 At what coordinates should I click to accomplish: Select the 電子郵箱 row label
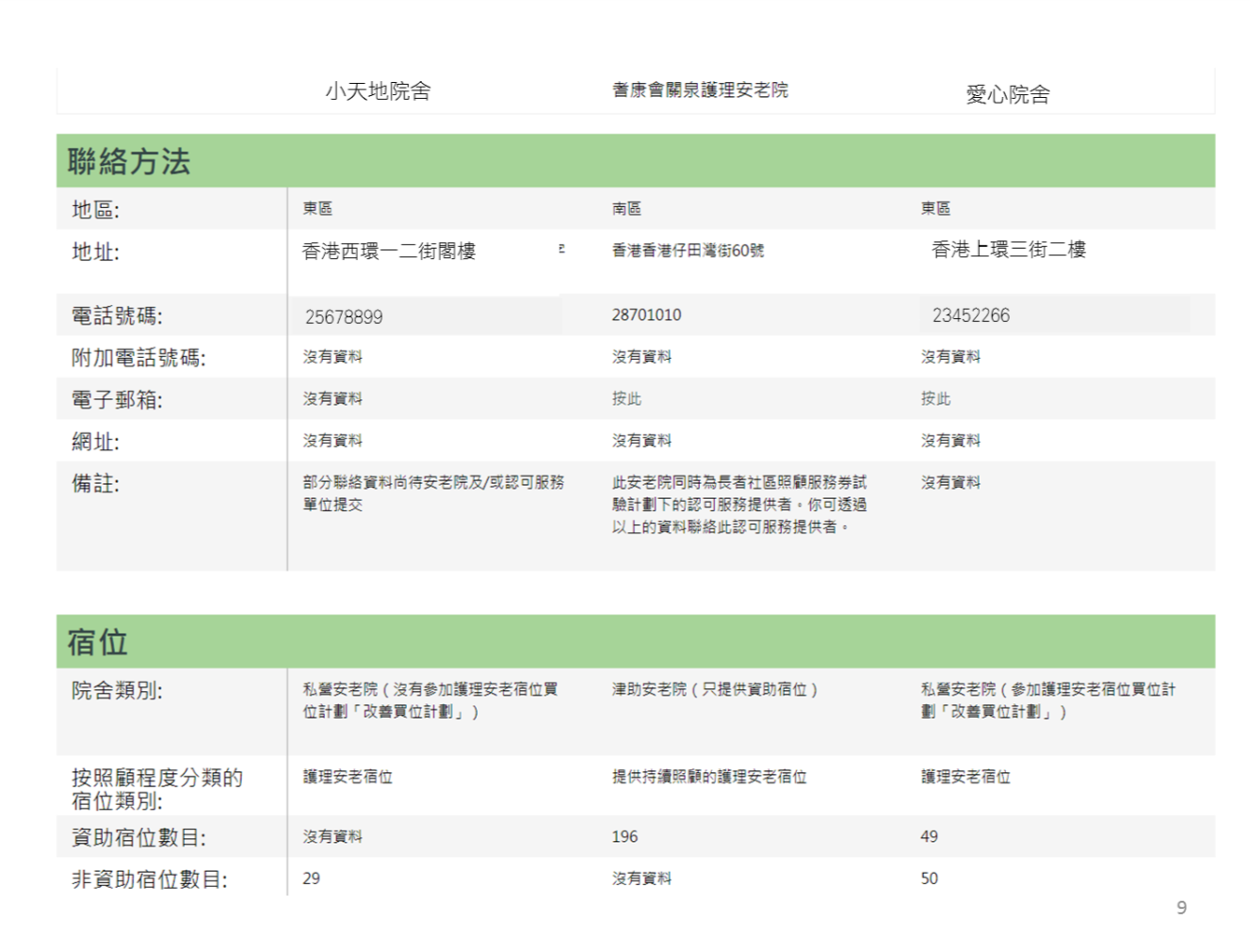(117, 400)
